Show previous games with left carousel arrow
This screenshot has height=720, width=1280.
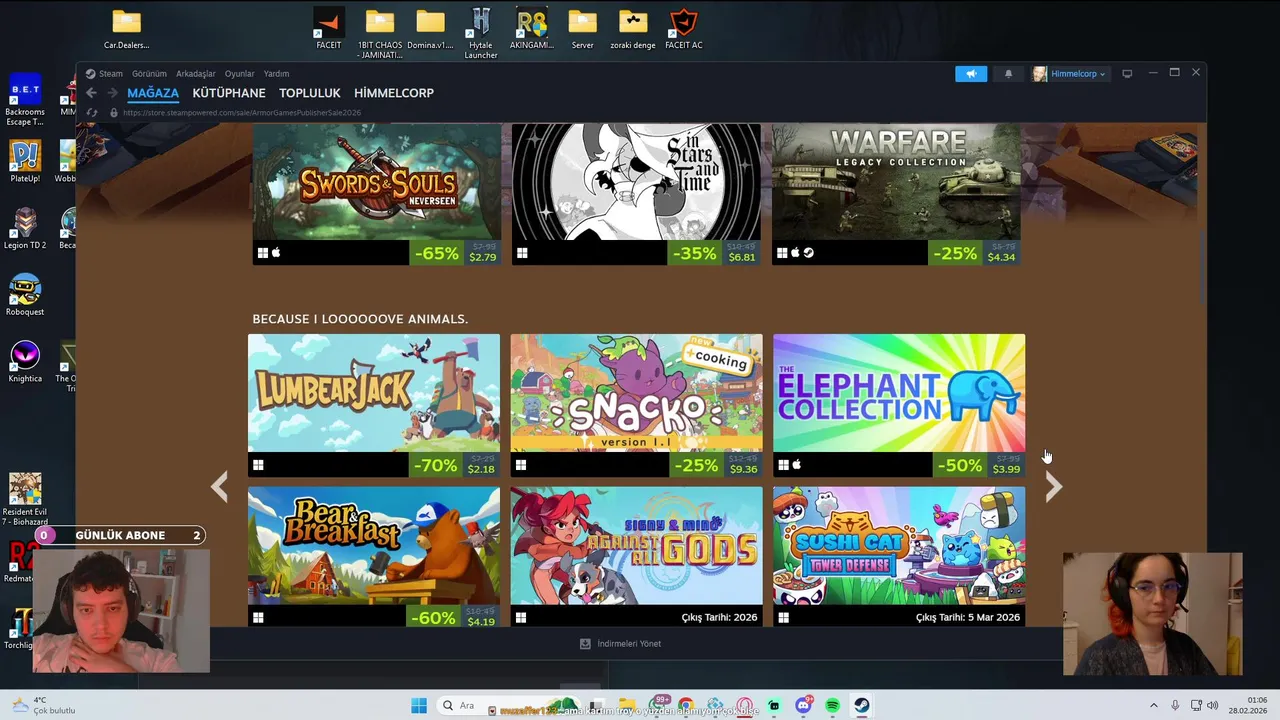[x=220, y=487]
